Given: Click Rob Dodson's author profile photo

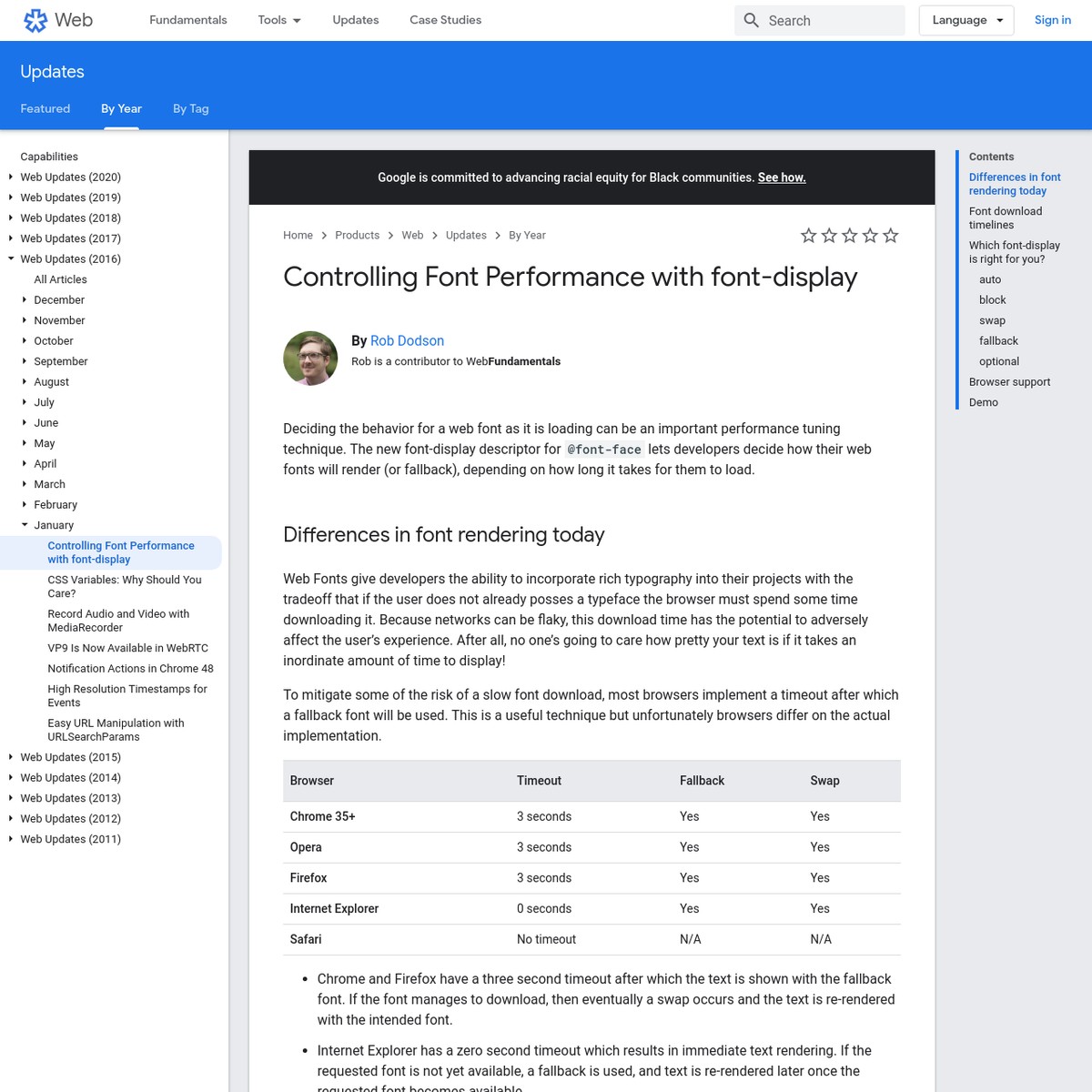Looking at the screenshot, I should point(310,358).
